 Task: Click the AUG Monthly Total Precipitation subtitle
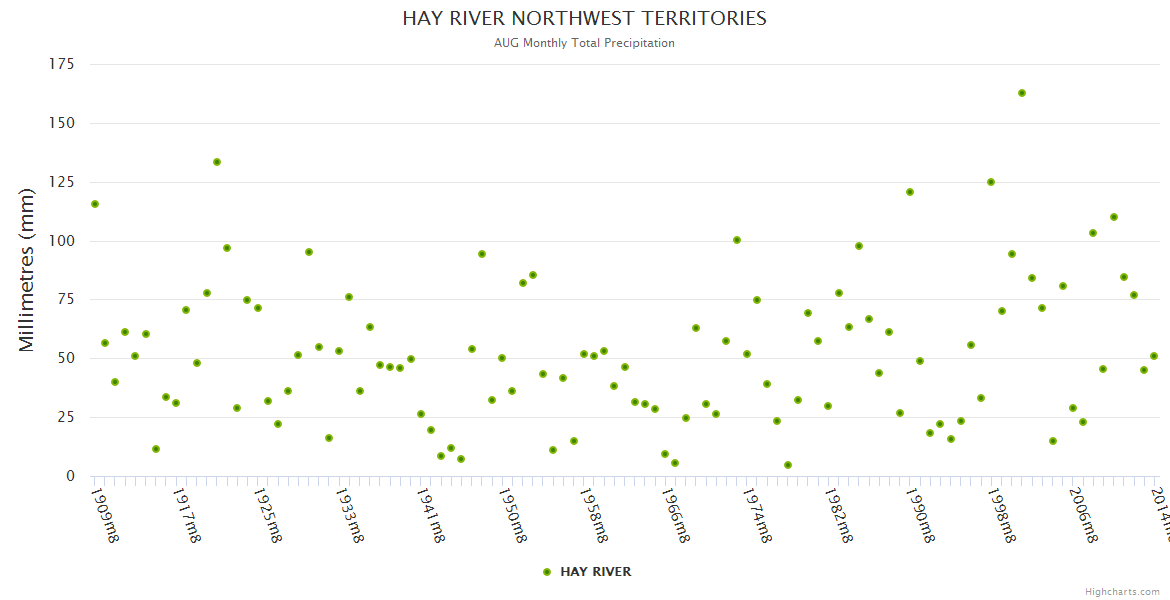tap(584, 43)
